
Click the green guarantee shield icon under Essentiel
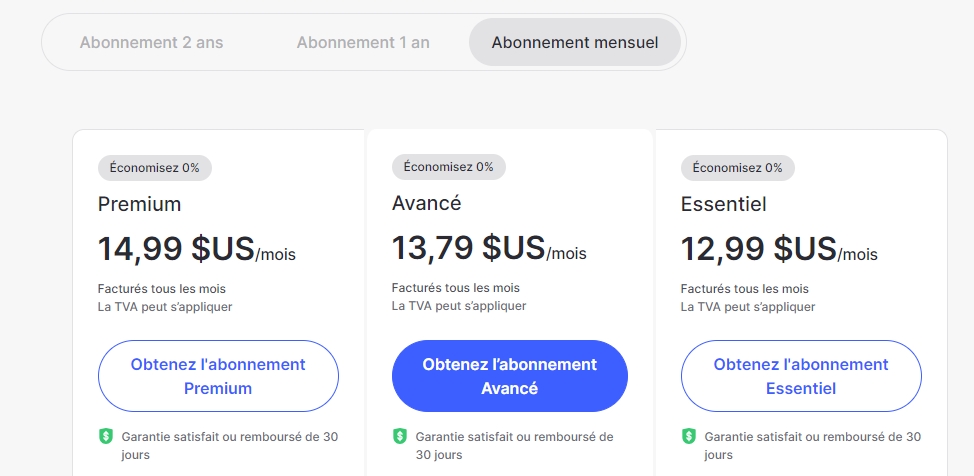(688, 436)
